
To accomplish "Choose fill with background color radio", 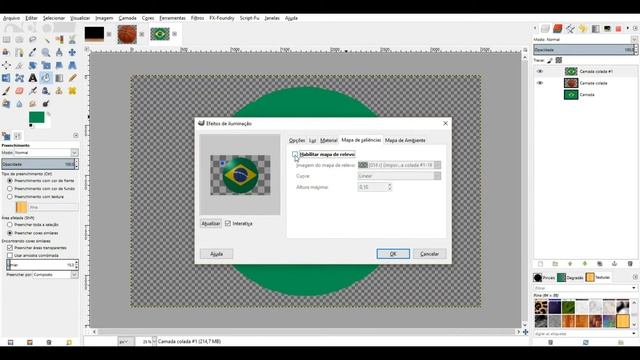I will (x=10, y=189).
